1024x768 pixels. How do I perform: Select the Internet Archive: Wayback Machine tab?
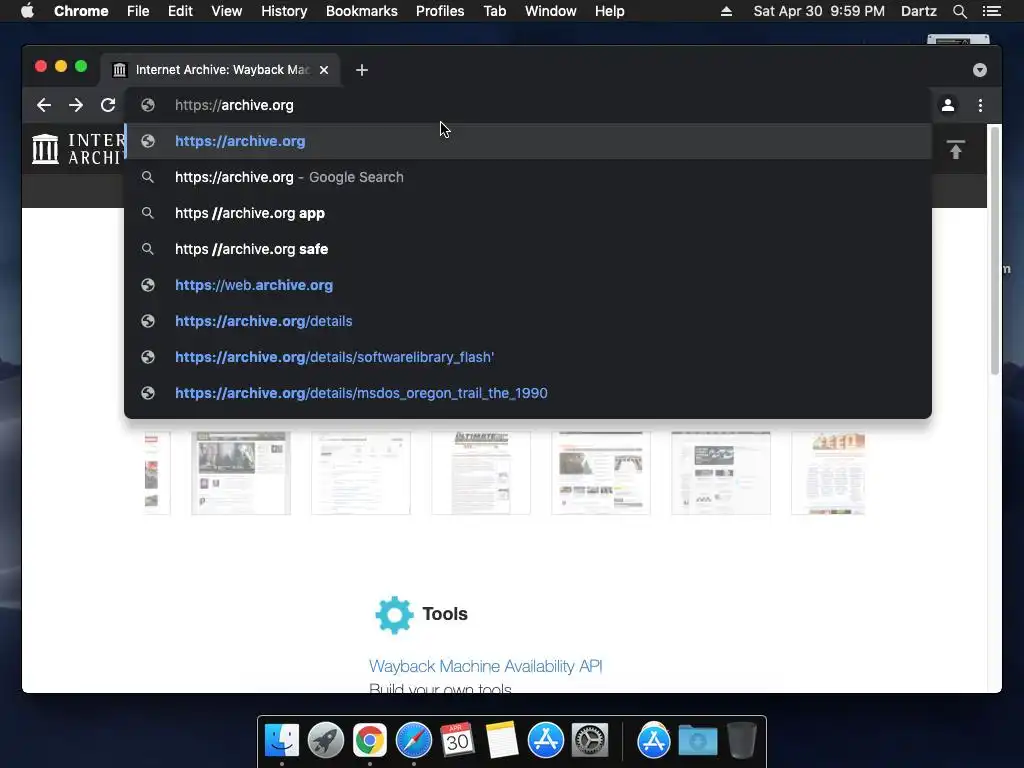[x=220, y=70]
